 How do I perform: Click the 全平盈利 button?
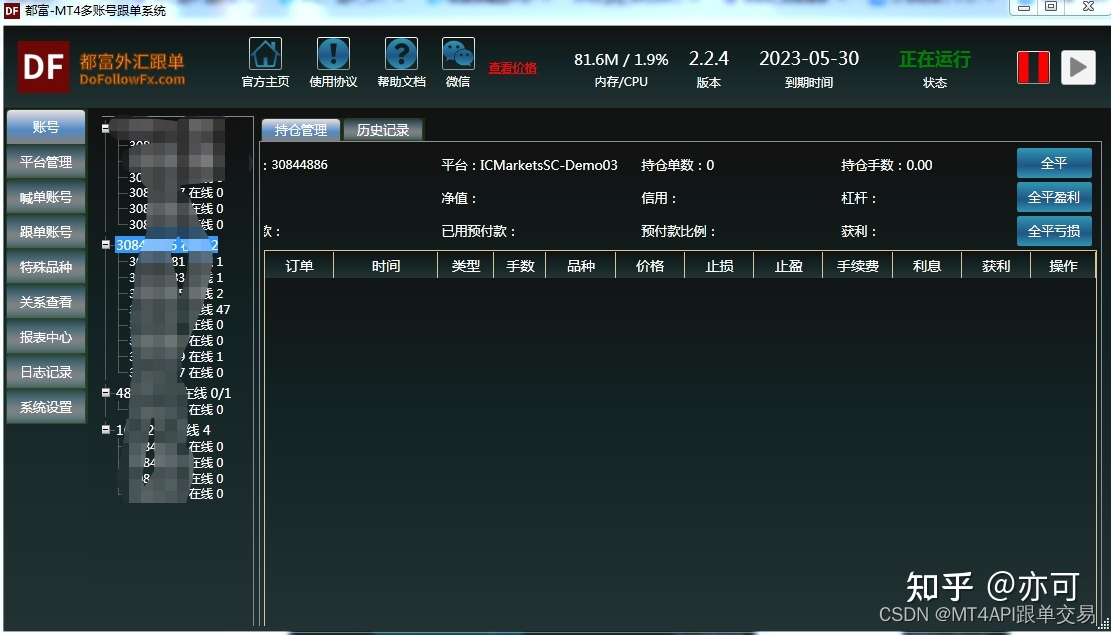point(1054,197)
